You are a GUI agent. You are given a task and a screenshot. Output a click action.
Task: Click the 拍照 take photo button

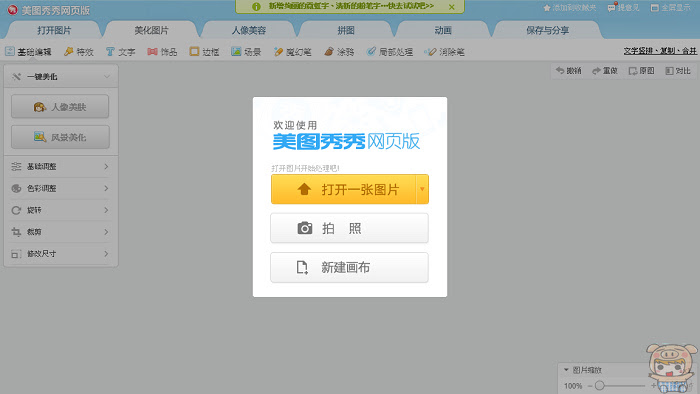[350, 228]
